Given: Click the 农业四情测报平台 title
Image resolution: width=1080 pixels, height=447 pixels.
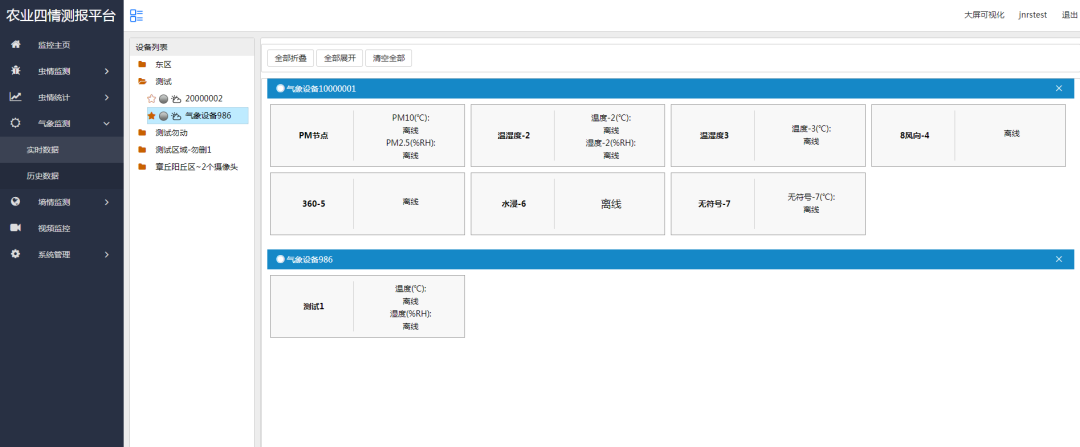Looking at the screenshot, I should point(61,17).
